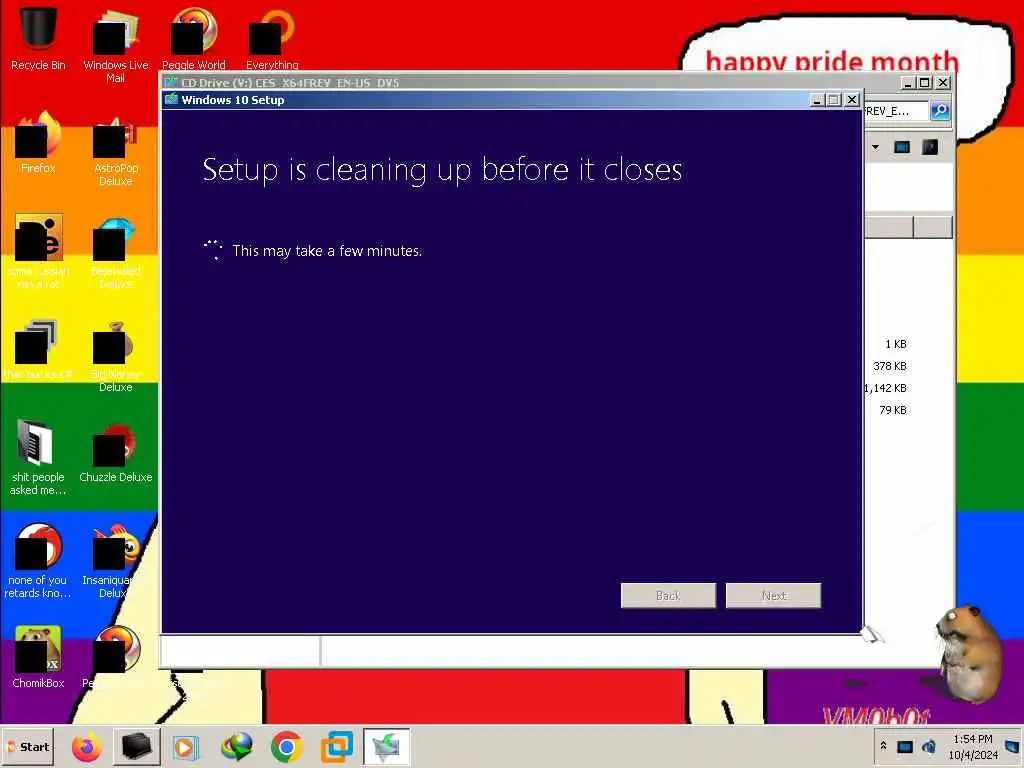Click the Next button in Setup
This screenshot has width=1024, height=768.
click(773, 596)
